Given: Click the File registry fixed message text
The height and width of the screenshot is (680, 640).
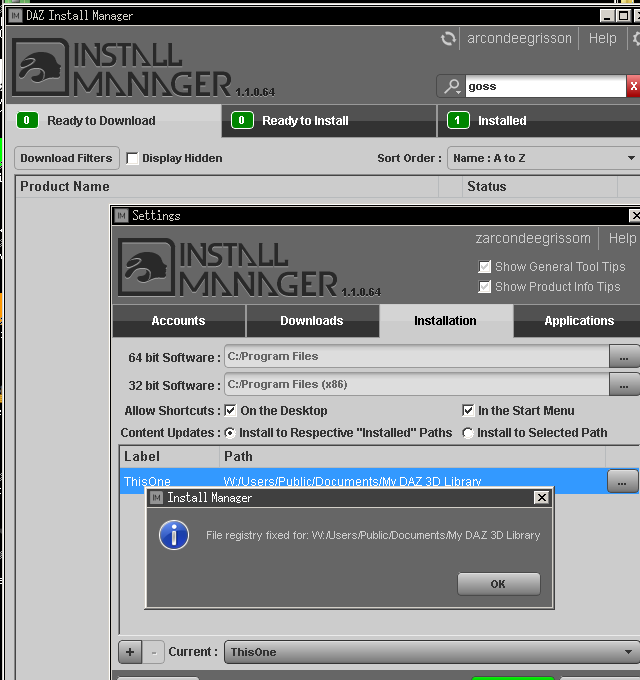Looking at the screenshot, I should [373, 535].
